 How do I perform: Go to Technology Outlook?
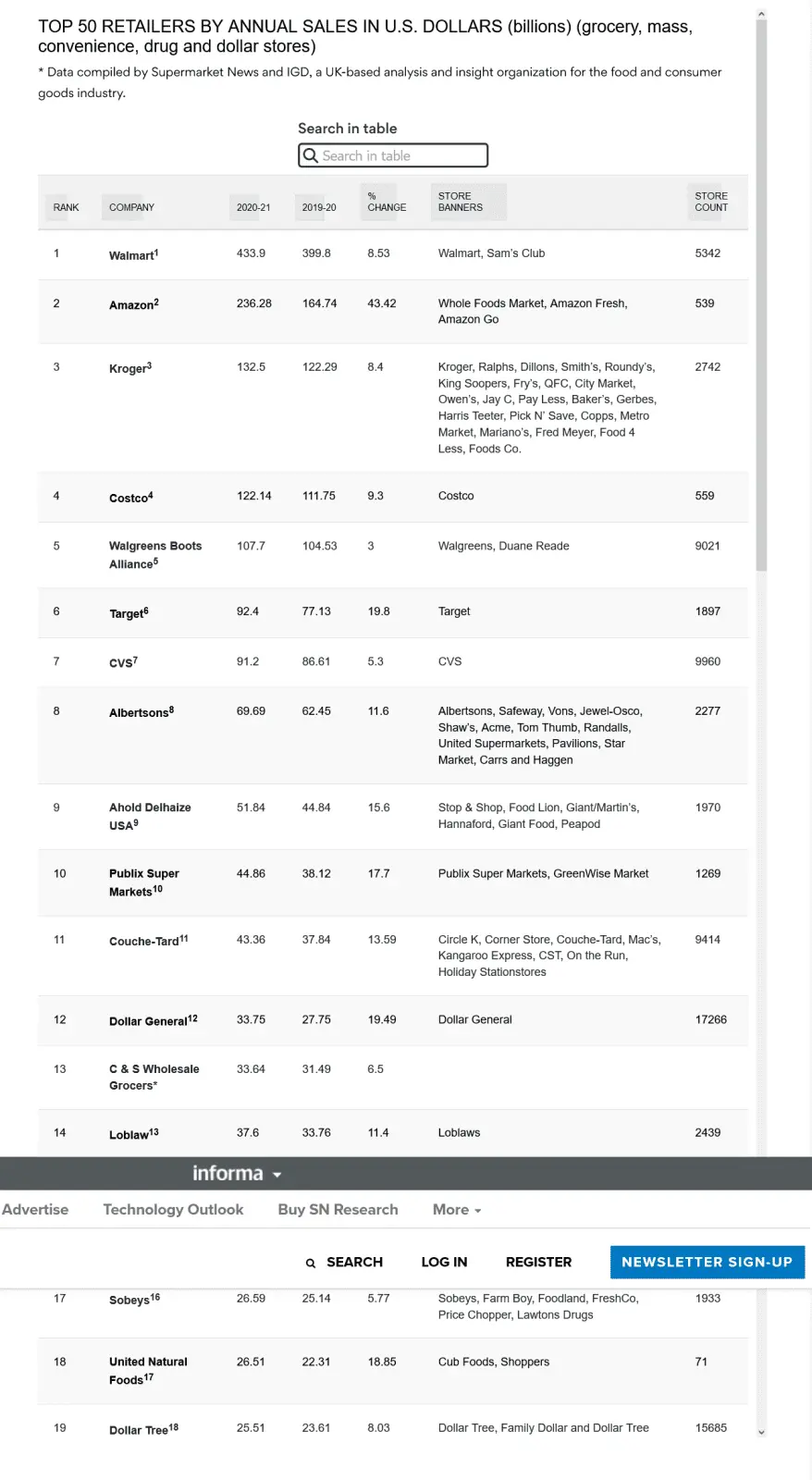(x=173, y=1210)
